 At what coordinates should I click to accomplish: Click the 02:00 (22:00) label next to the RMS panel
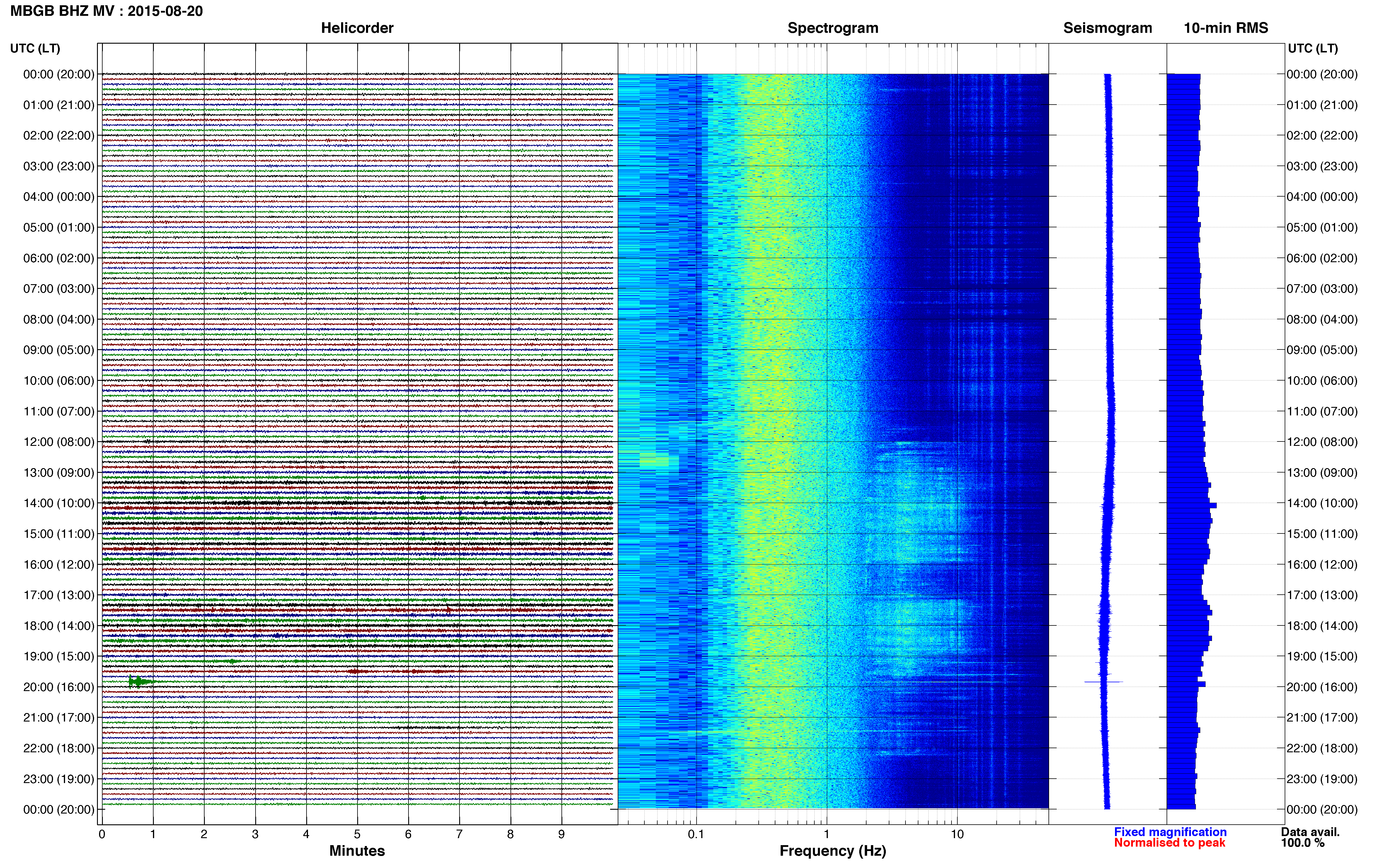pyautogui.click(x=1322, y=135)
